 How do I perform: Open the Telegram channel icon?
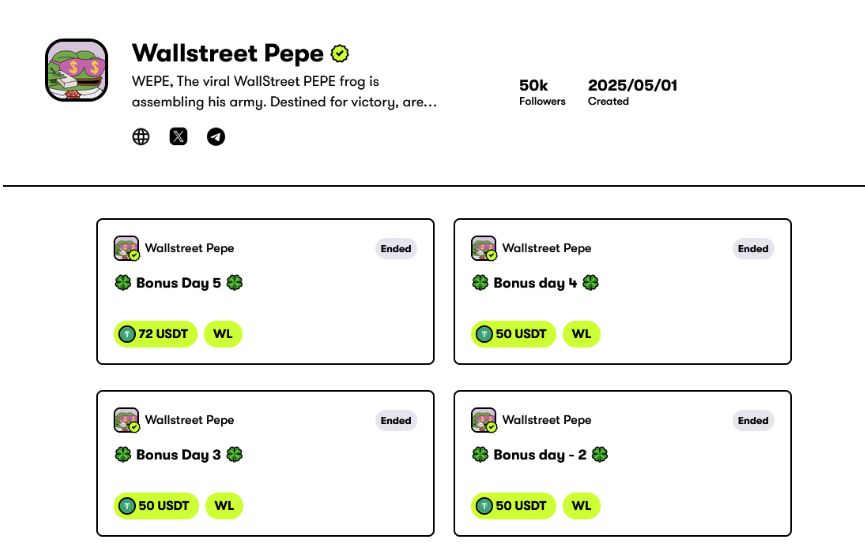tap(216, 137)
